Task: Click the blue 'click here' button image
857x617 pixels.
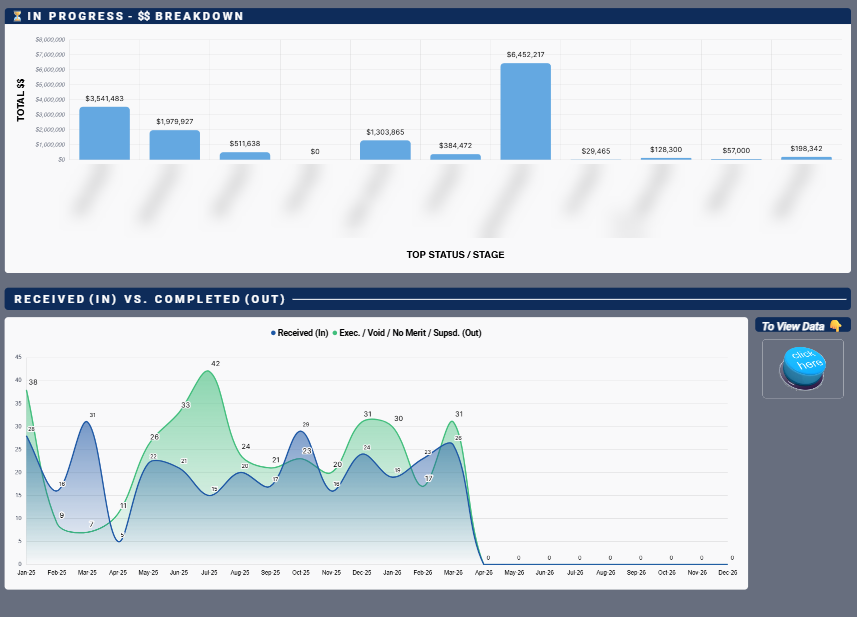Action: coord(802,369)
